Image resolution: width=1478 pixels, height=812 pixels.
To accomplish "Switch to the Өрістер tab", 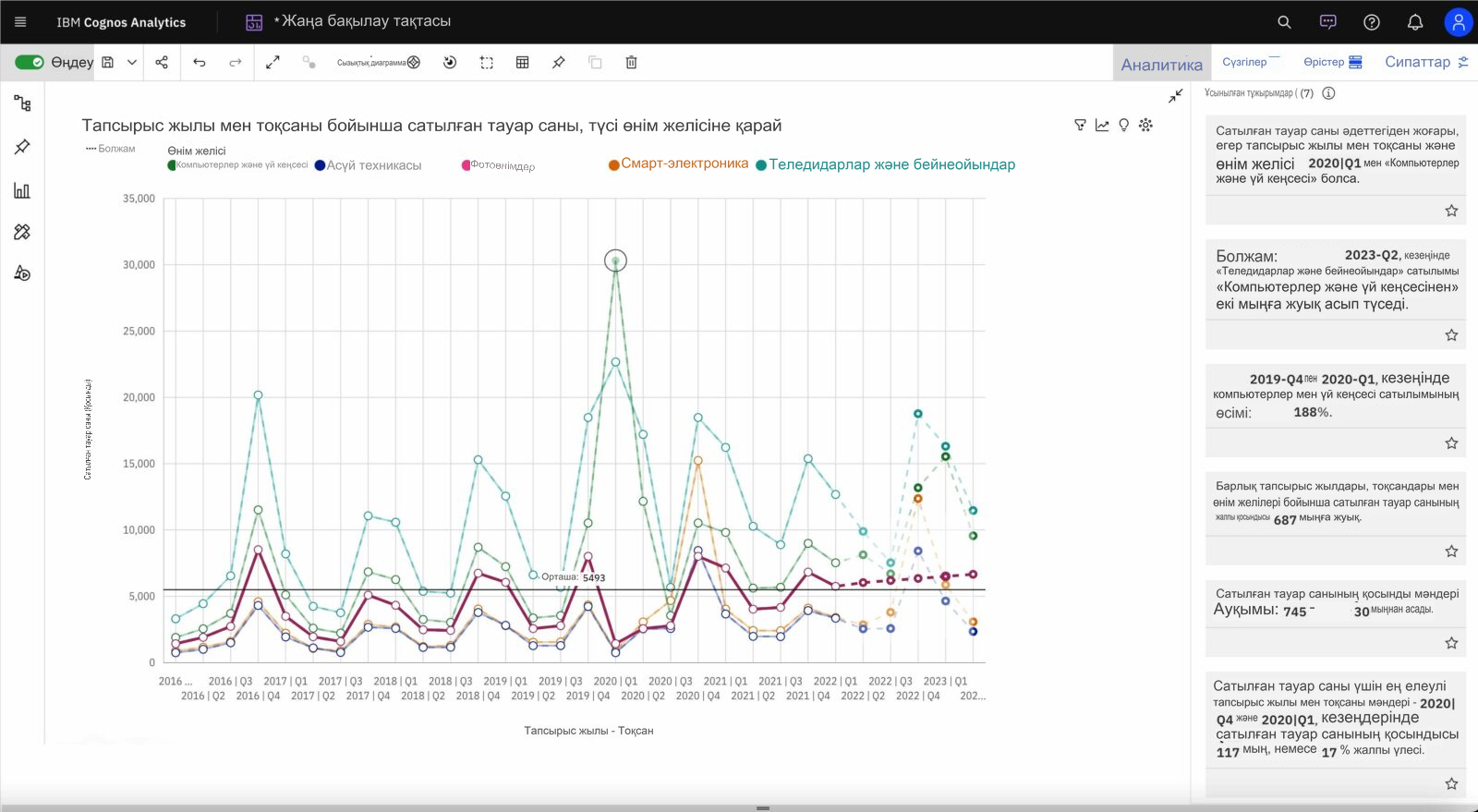I will [x=1333, y=62].
